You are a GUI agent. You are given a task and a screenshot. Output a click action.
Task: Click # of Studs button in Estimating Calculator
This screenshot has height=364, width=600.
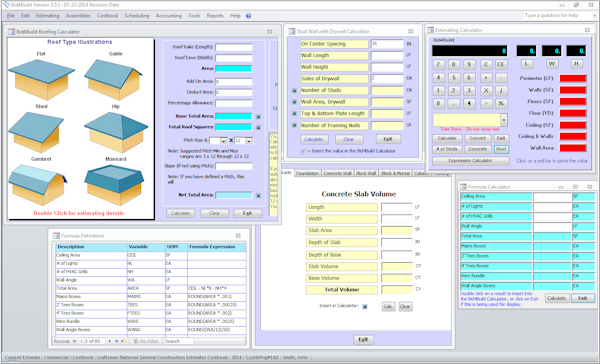tap(447, 149)
